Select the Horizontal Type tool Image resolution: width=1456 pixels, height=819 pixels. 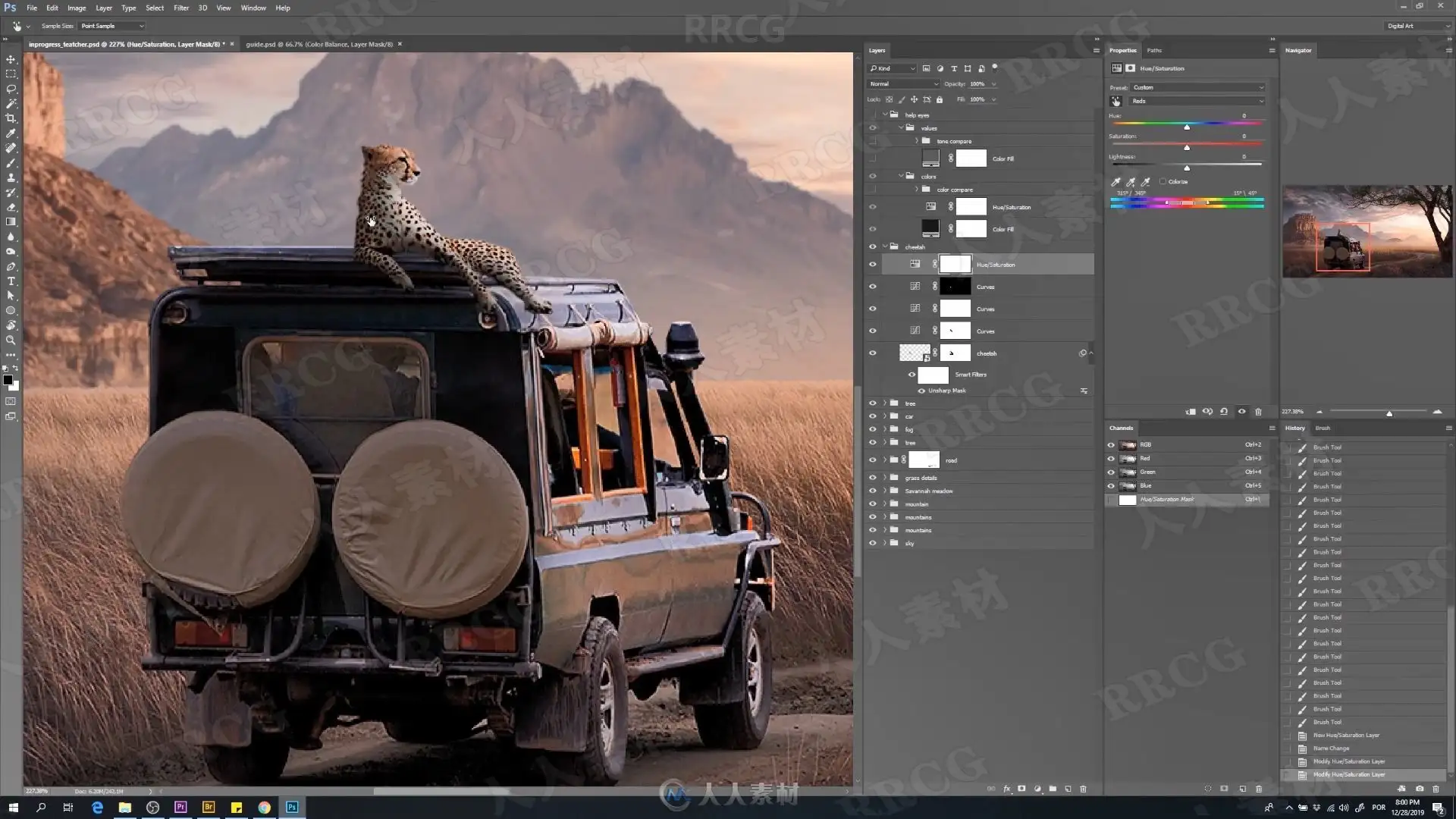coord(11,281)
